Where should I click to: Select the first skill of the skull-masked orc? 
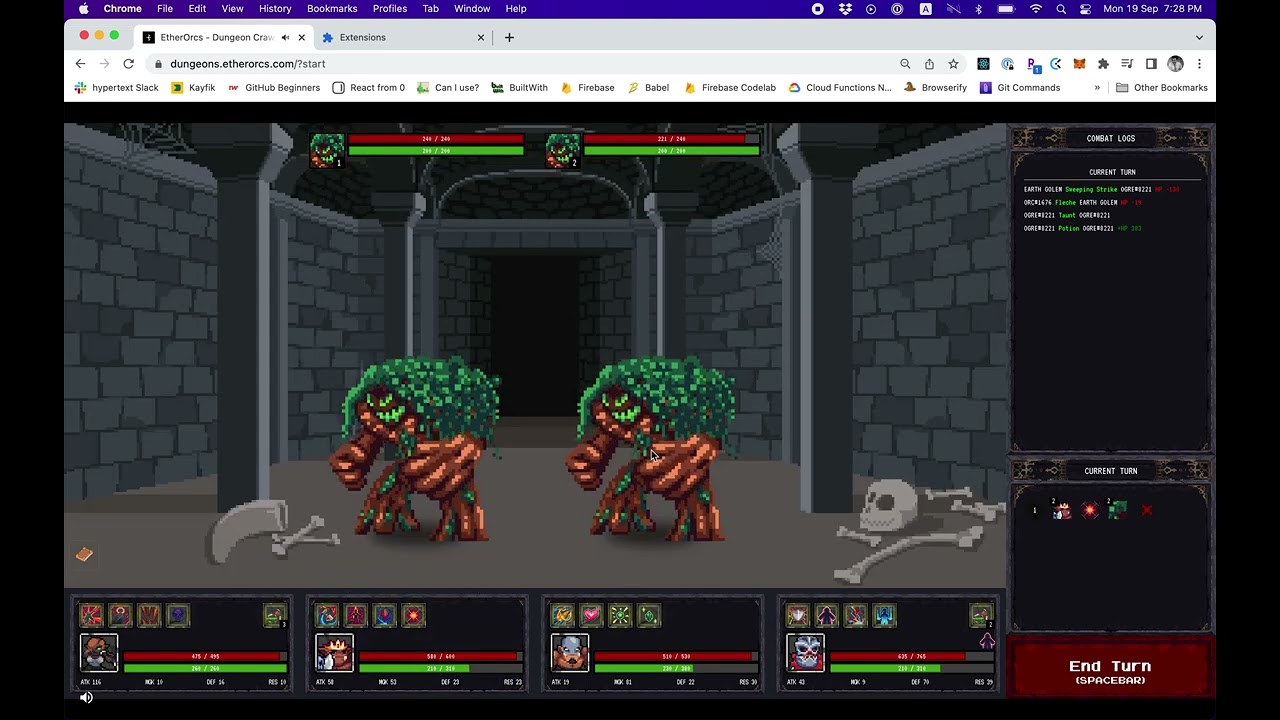(x=798, y=615)
